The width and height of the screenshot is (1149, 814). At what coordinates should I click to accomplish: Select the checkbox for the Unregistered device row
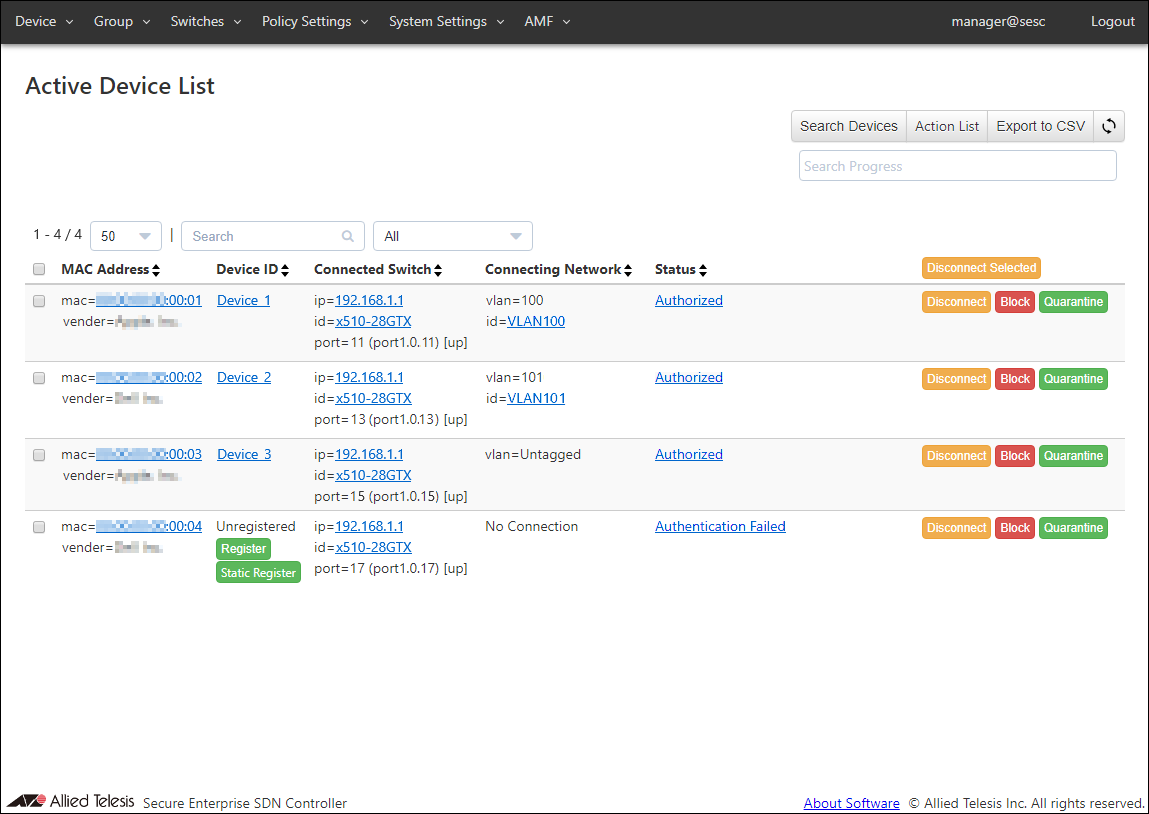click(x=39, y=527)
